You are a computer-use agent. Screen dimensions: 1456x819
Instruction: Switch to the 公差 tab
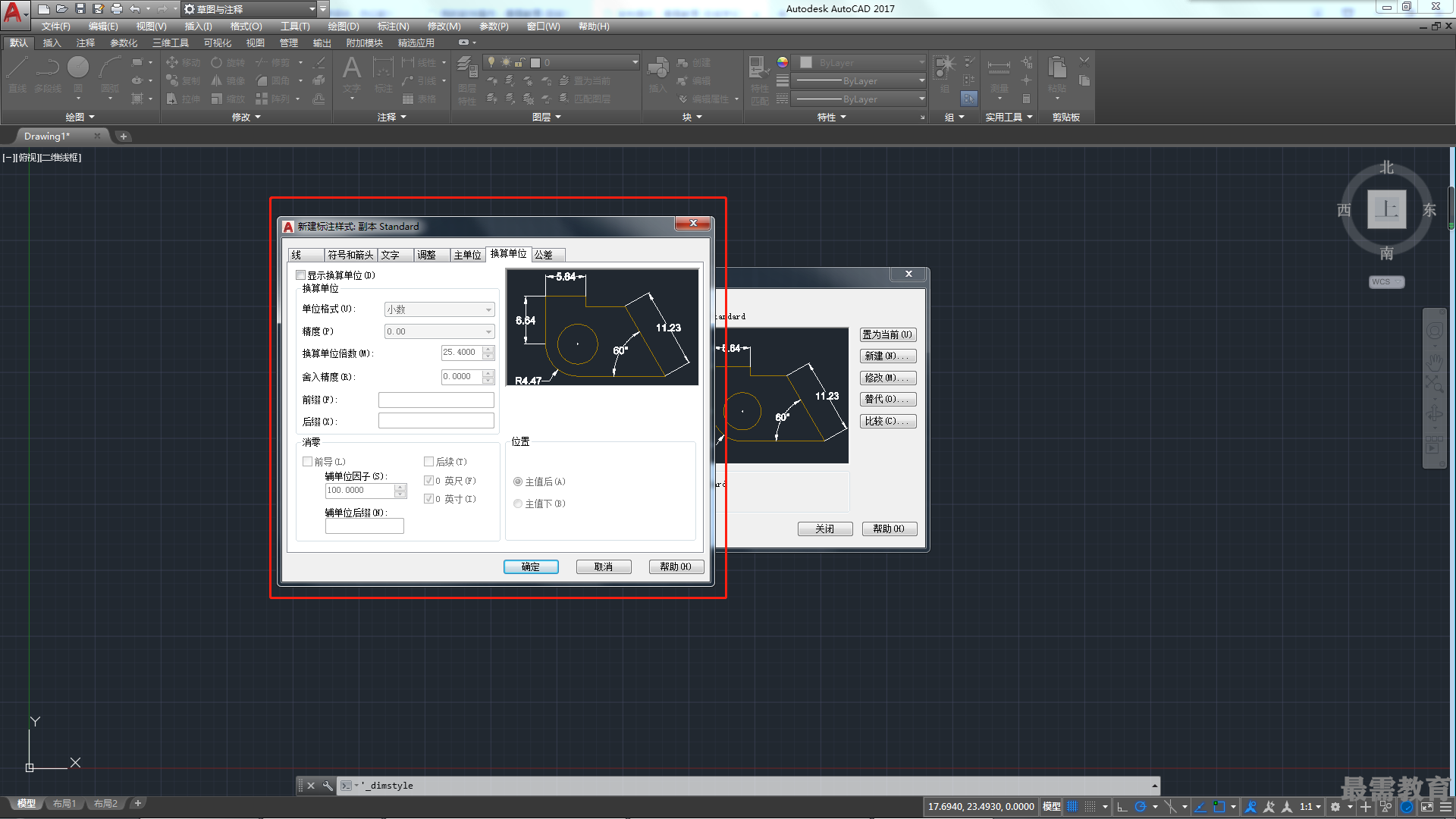pyautogui.click(x=548, y=256)
